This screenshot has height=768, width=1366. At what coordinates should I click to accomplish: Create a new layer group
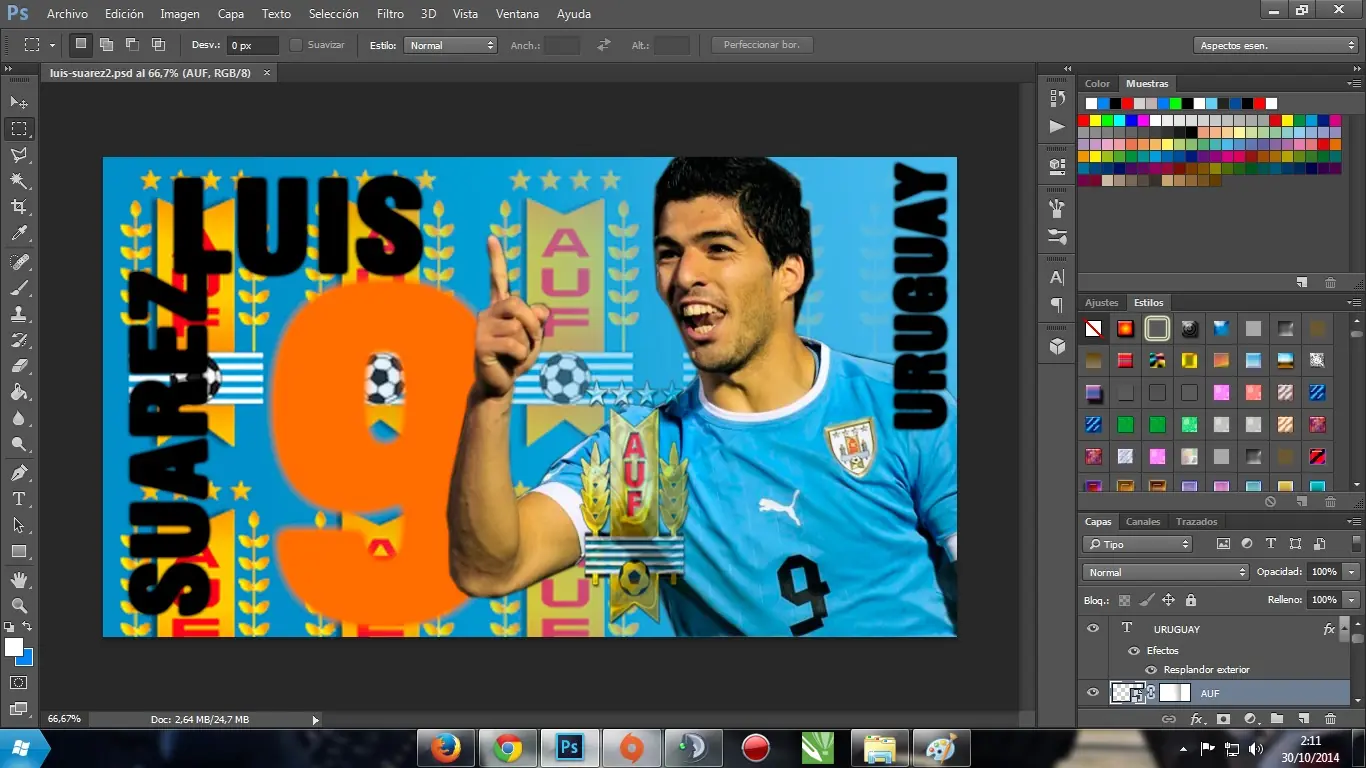[x=1277, y=719]
